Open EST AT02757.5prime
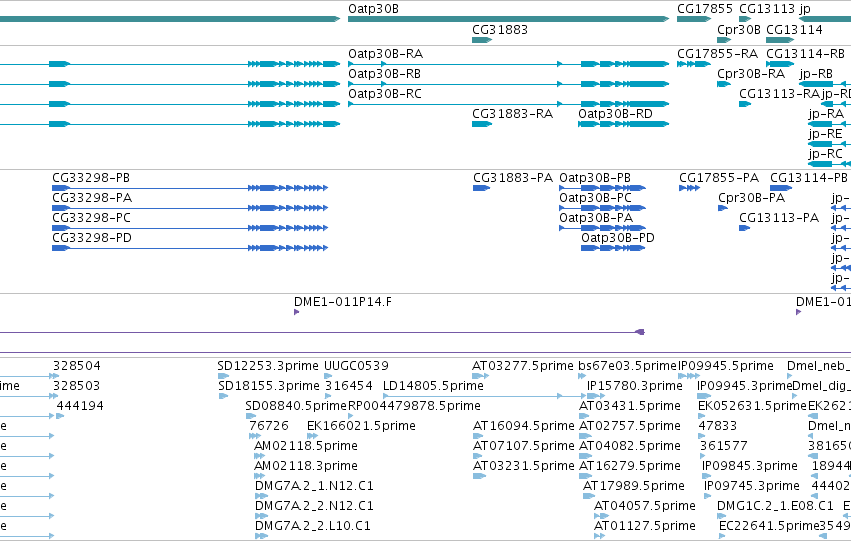Viewport: 851px width, 541px height. (x=630, y=426)
